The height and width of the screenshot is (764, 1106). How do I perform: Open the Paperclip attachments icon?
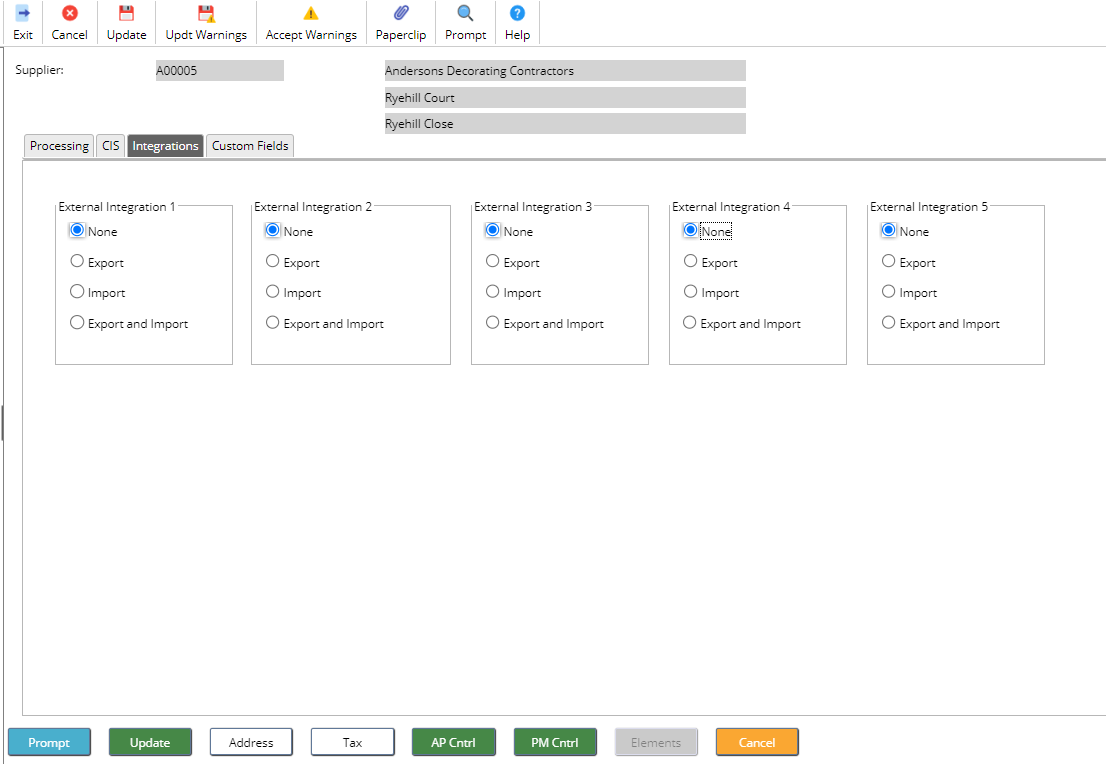pyautogui.click(x=401, y=13)
